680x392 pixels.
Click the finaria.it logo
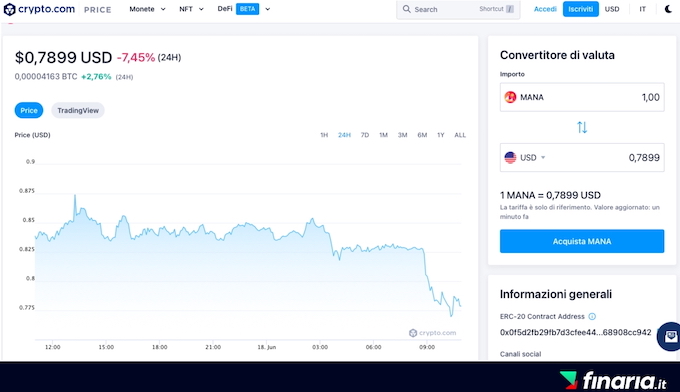(x=613, y=380)
